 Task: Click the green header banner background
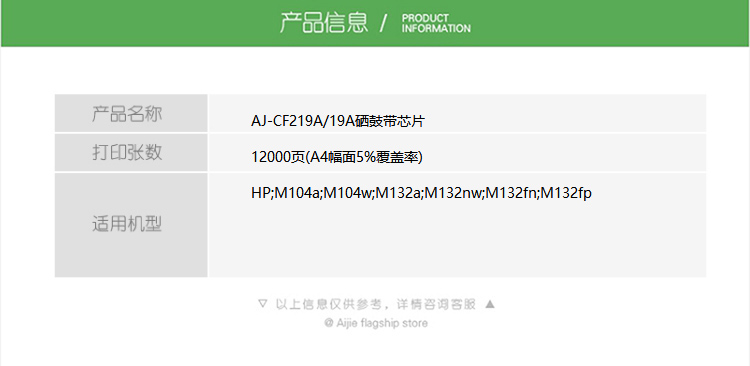pos(143,23)
